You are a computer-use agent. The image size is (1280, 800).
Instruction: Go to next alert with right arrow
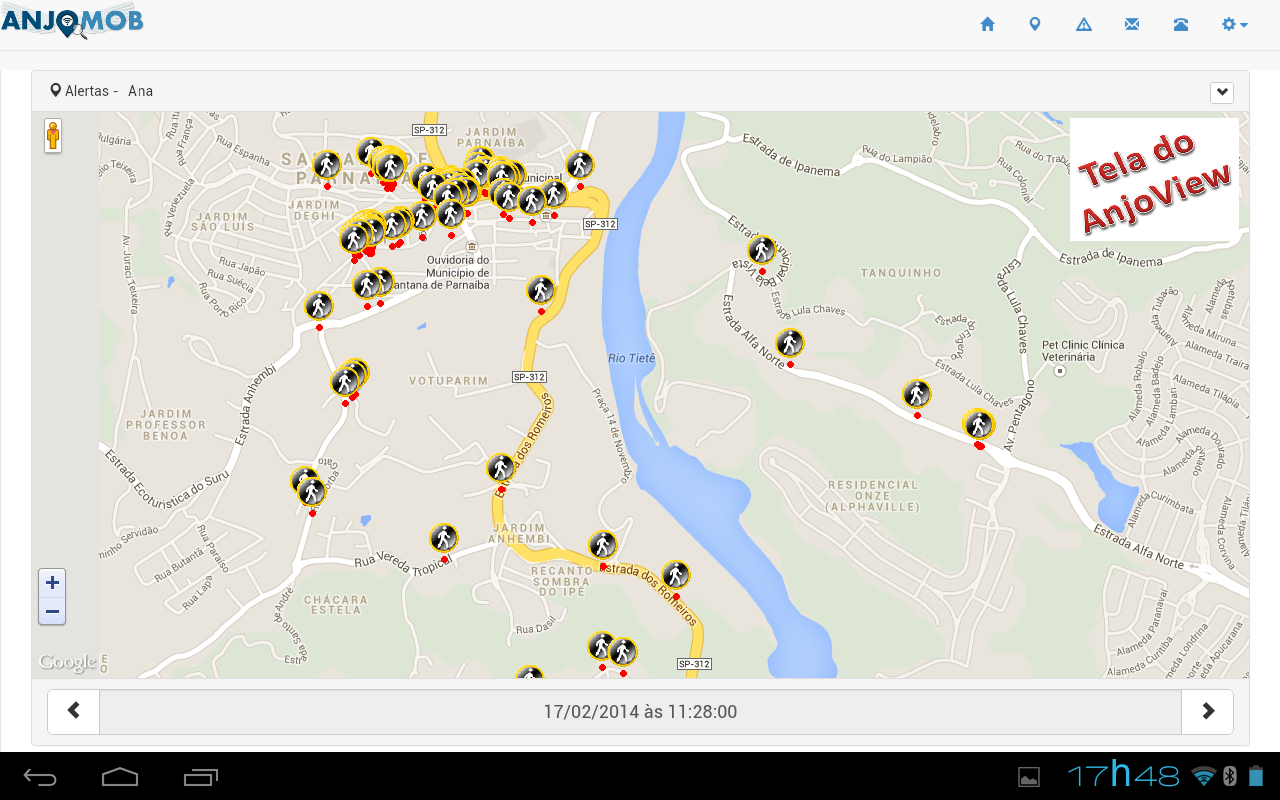click(x=1207, y=711)
